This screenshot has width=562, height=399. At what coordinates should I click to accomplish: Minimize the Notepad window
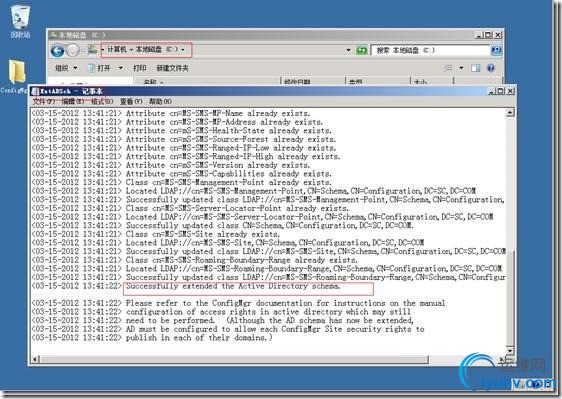492,91
